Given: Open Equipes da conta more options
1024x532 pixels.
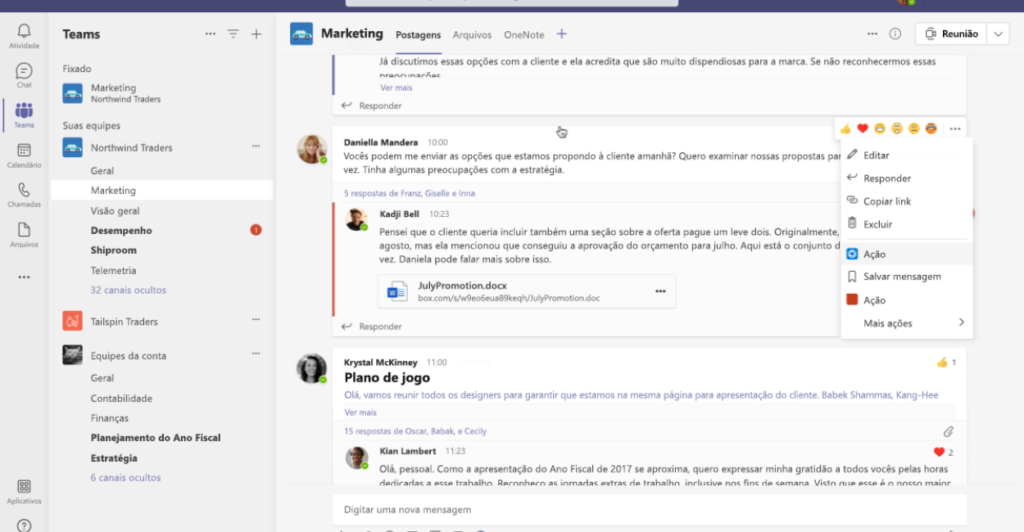Looking at the screenshot, I should pyautogui.click(x=256, y=354).
